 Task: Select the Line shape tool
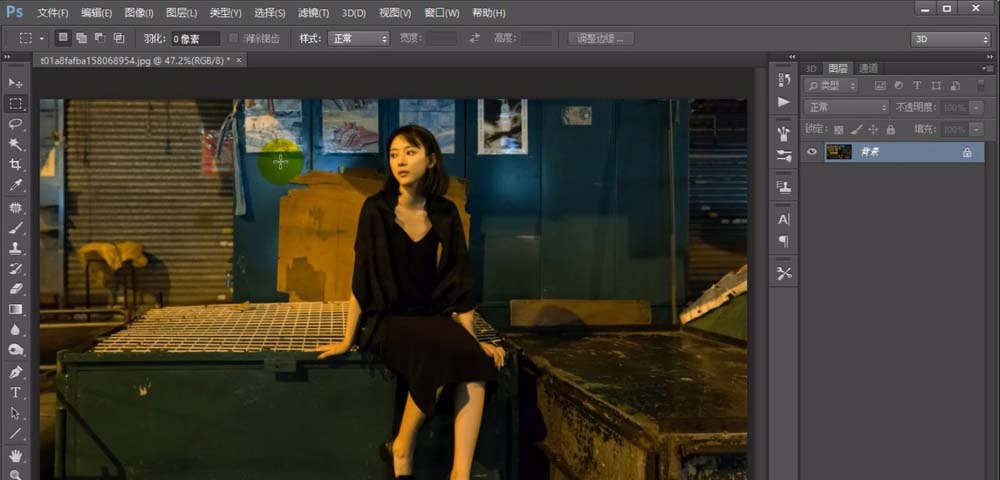16,433
